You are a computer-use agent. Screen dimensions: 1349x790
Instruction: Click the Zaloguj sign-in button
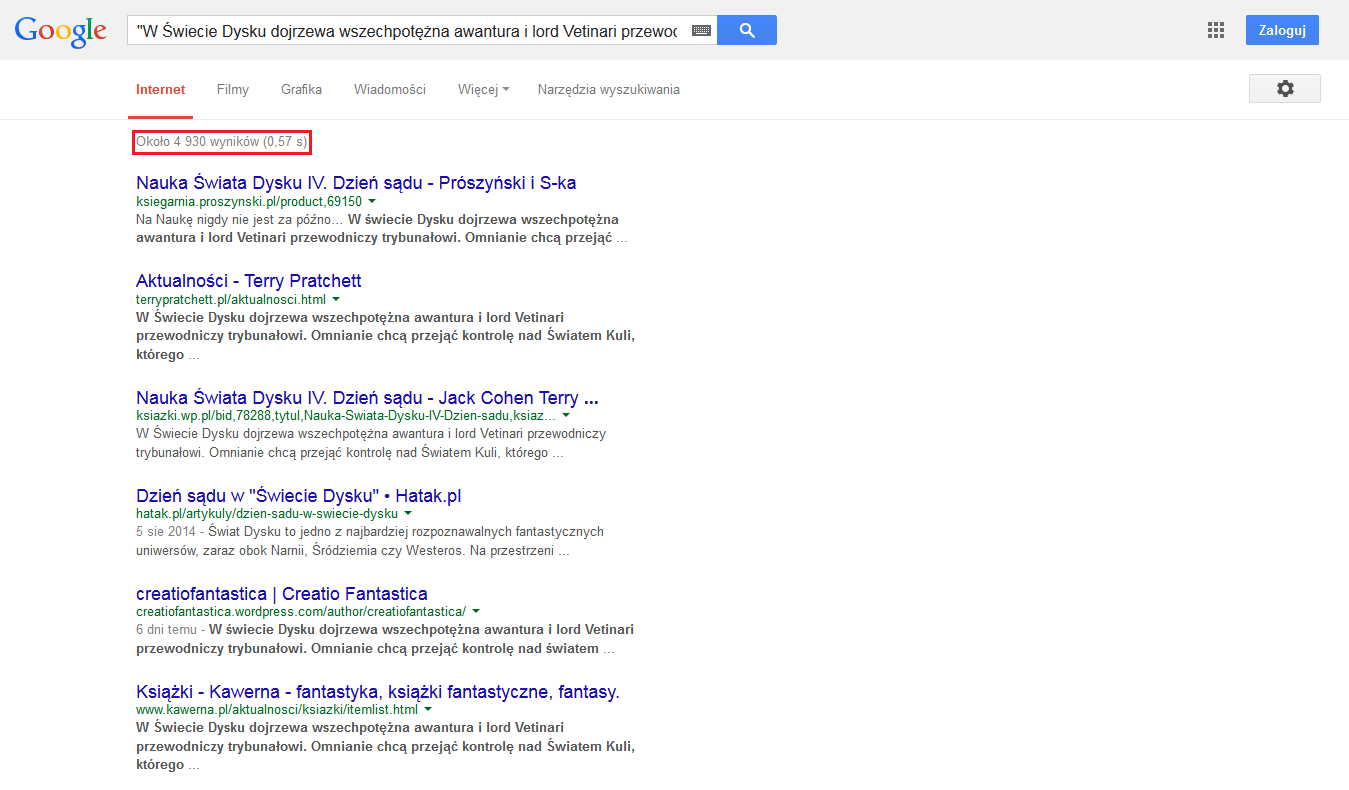tap(1282, 30)
